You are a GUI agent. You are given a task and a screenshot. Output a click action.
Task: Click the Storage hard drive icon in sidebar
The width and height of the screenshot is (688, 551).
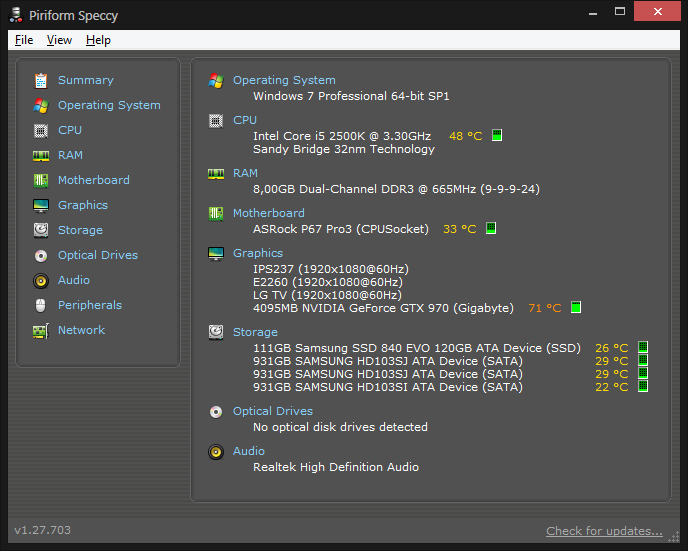tap(41, 230)
